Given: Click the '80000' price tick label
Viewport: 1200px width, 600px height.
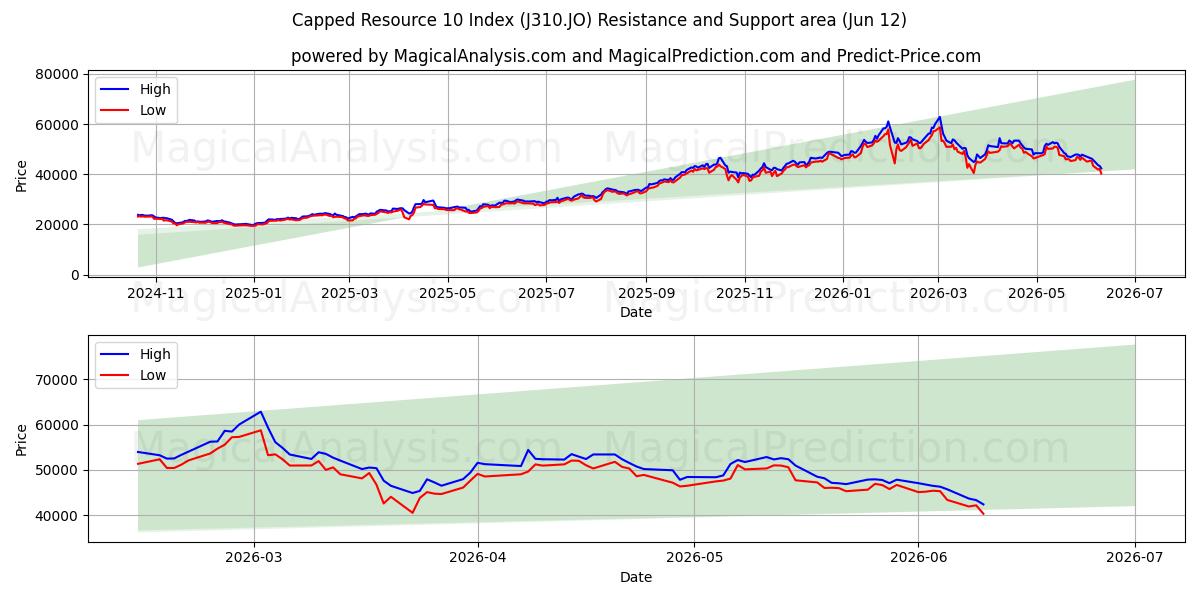Looking at the screenshot, I should 58,74.
